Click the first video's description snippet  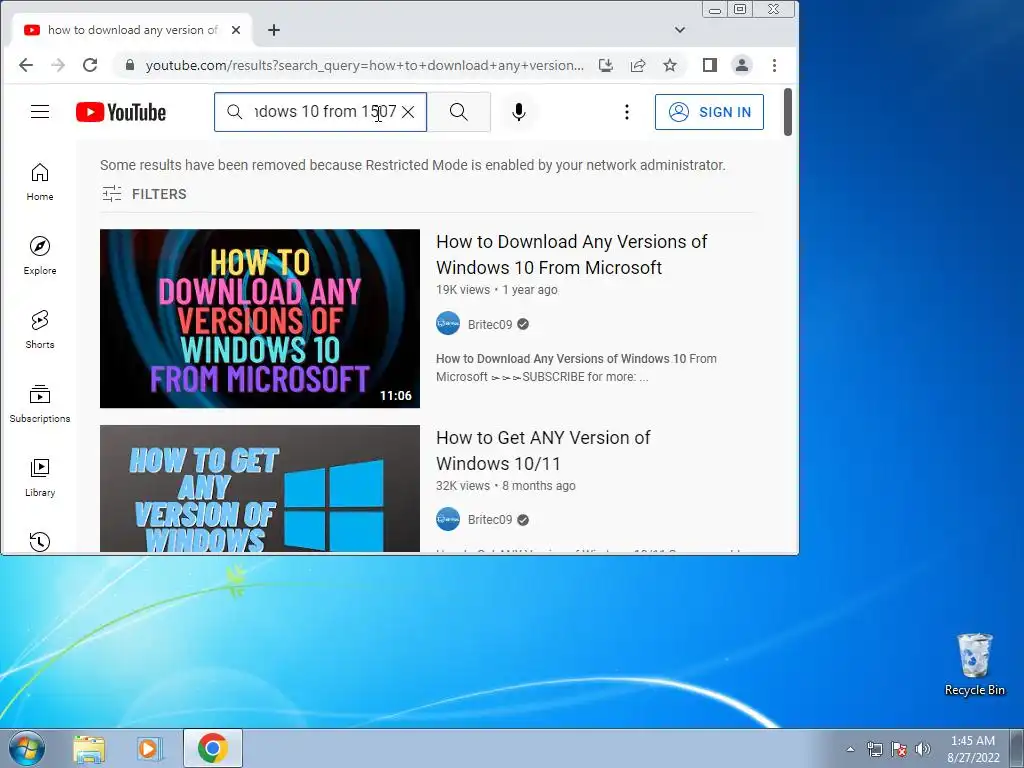[576, 368]
